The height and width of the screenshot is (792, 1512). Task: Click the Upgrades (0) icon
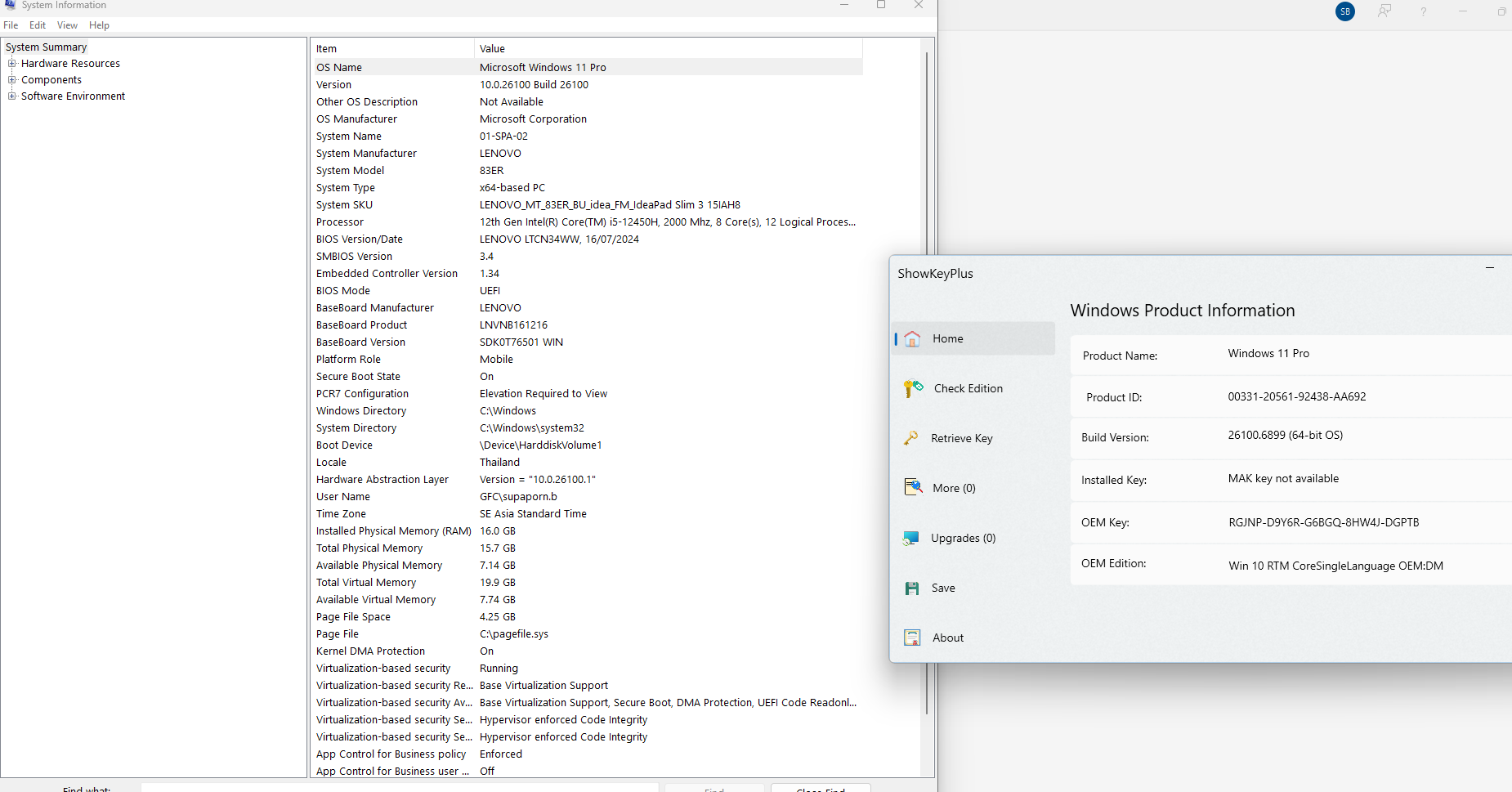[911, 538]
